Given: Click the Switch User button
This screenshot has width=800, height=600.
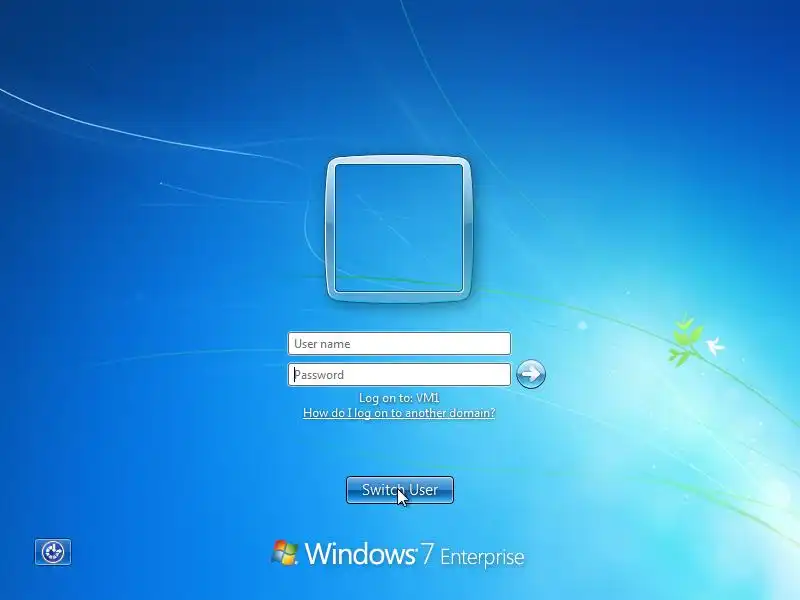Looking at the screenshot, I should coord(399,490).
